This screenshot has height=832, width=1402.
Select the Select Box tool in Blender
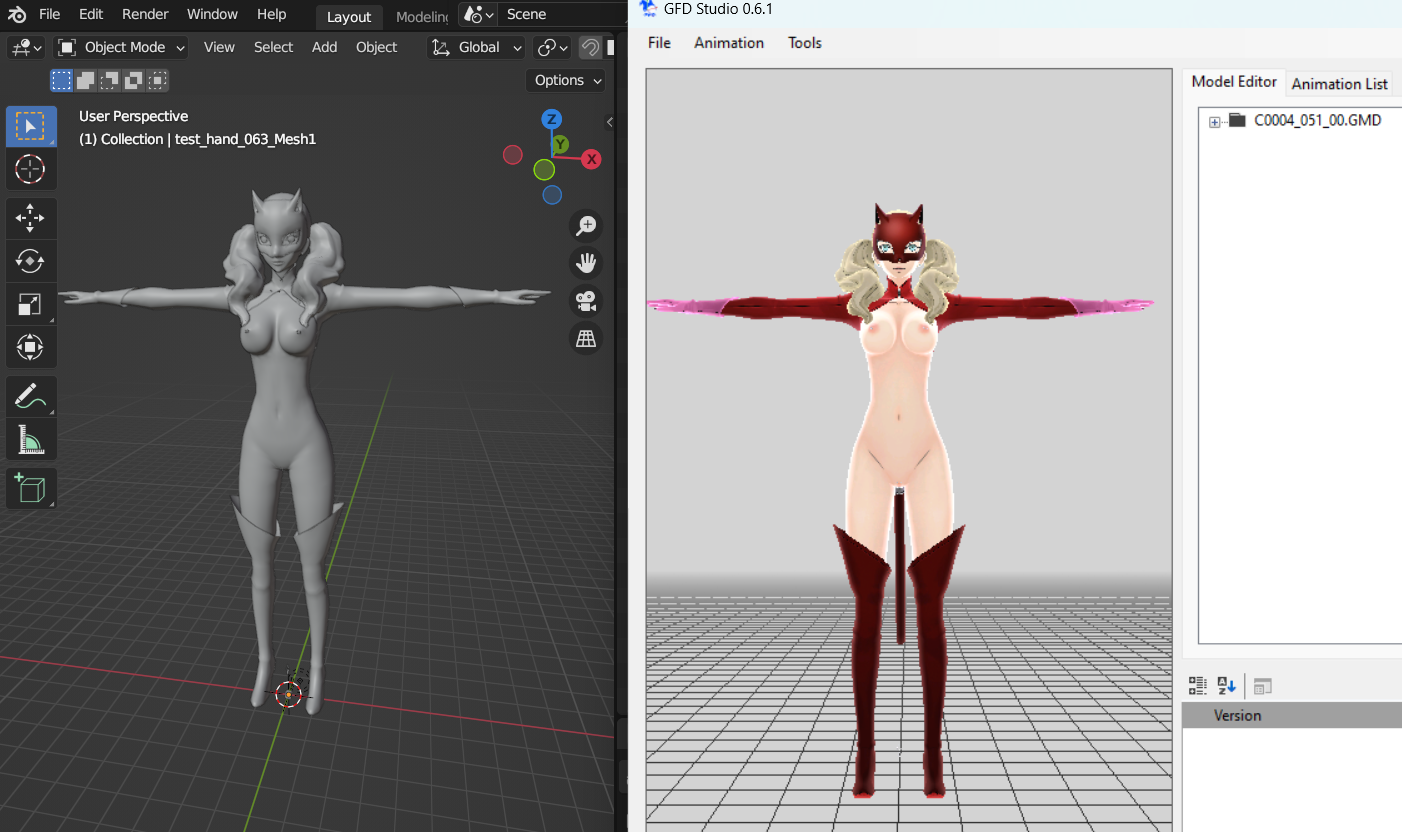31,127
